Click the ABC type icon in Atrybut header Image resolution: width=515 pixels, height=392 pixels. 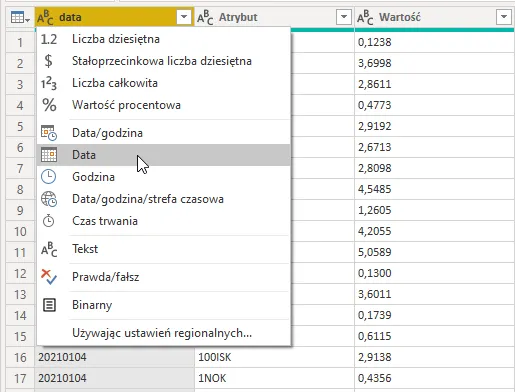click(x=205, y=17)
